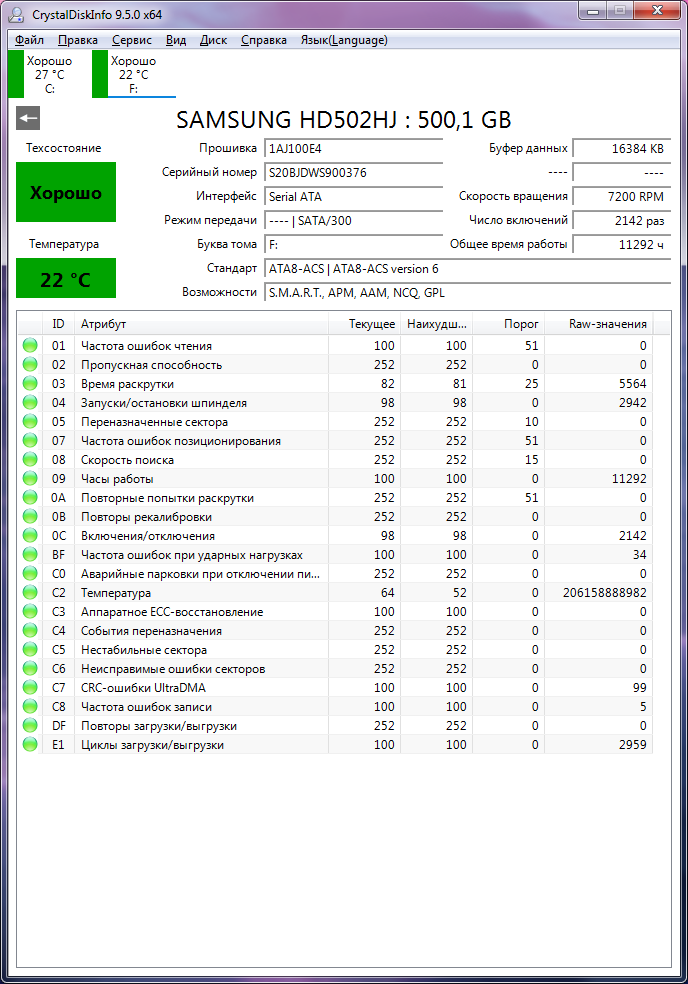The height and width of the screenshot is (984, 688).
Task: Click the status circle for Повторы рекалибровки
Action: coord(30,516)
